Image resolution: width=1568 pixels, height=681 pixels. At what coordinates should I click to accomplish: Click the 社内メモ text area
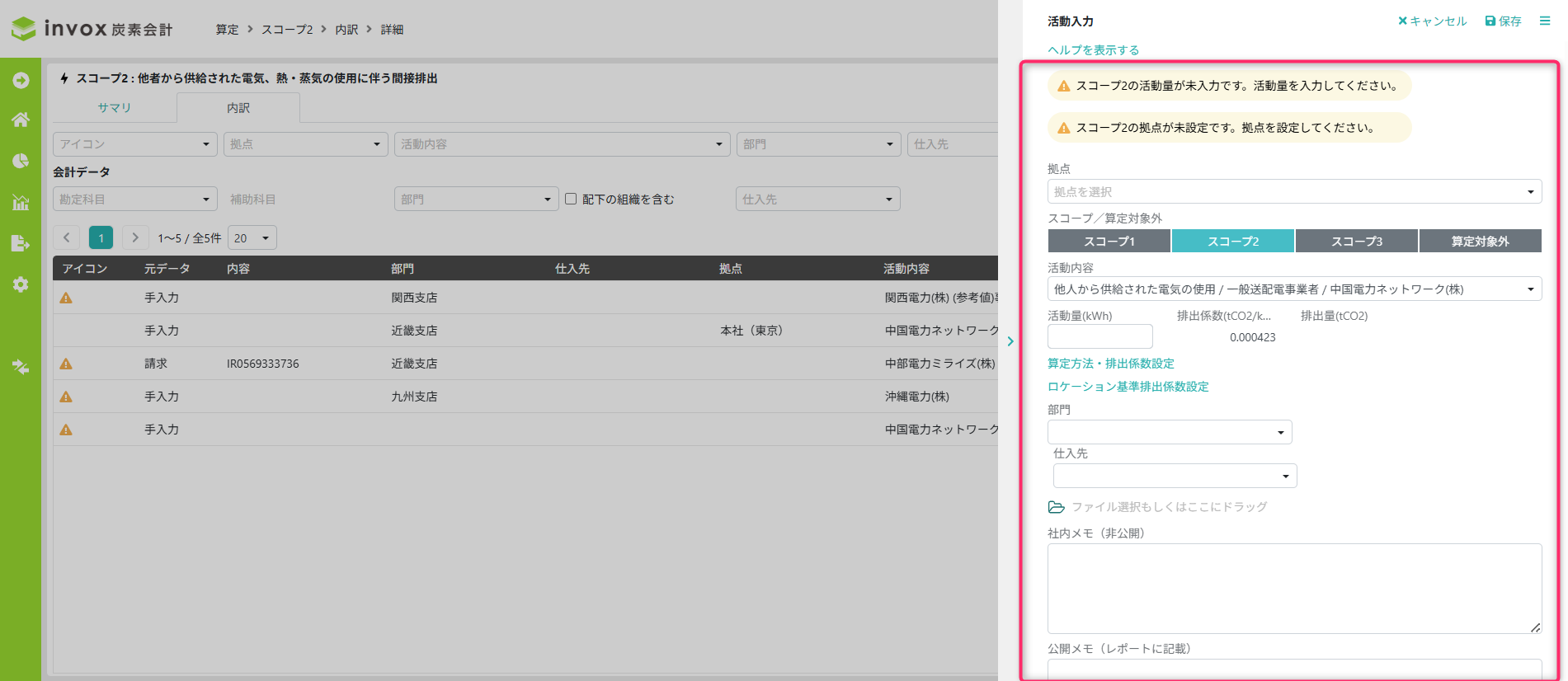1293,588
